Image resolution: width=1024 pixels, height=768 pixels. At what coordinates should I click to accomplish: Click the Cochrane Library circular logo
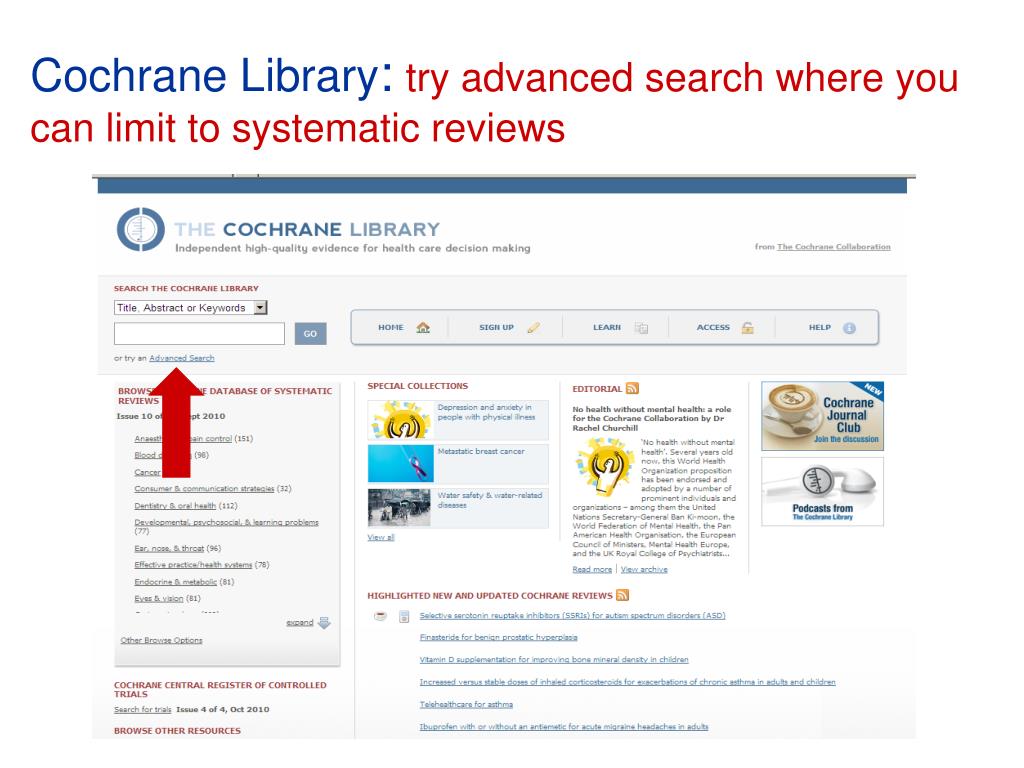(x=140, y=229)
